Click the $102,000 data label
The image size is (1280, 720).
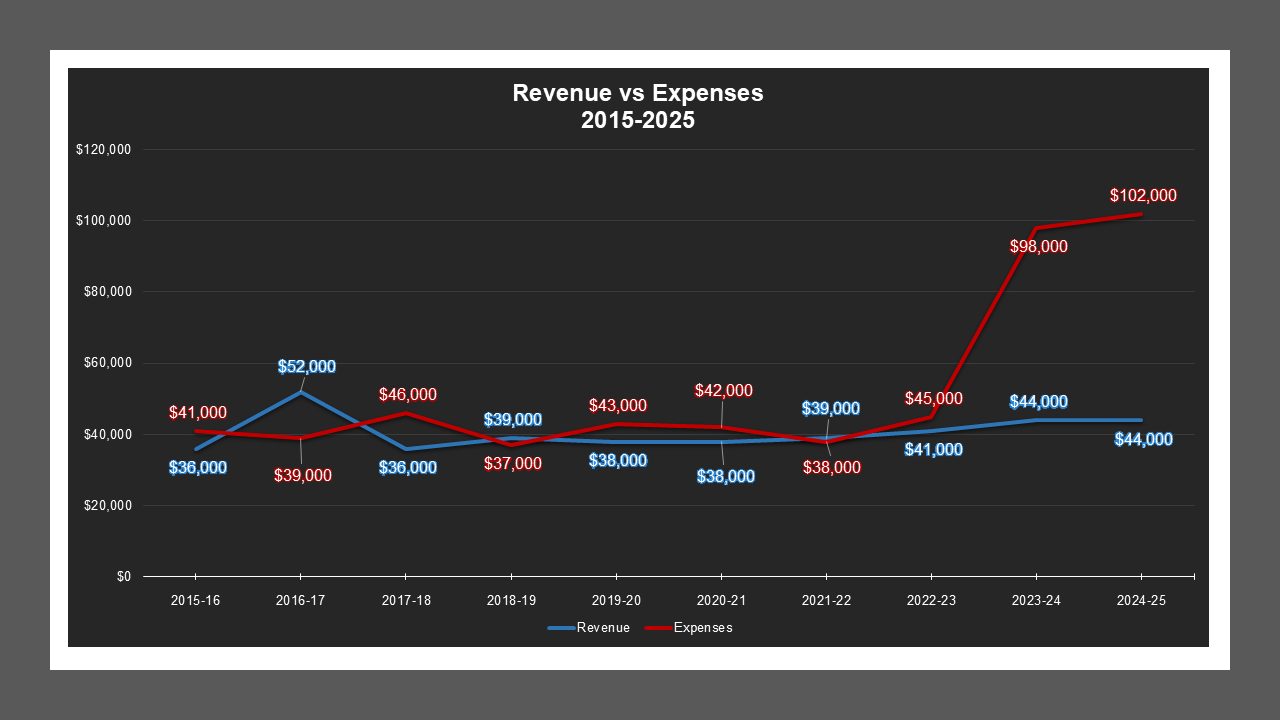pos(1142,195)
